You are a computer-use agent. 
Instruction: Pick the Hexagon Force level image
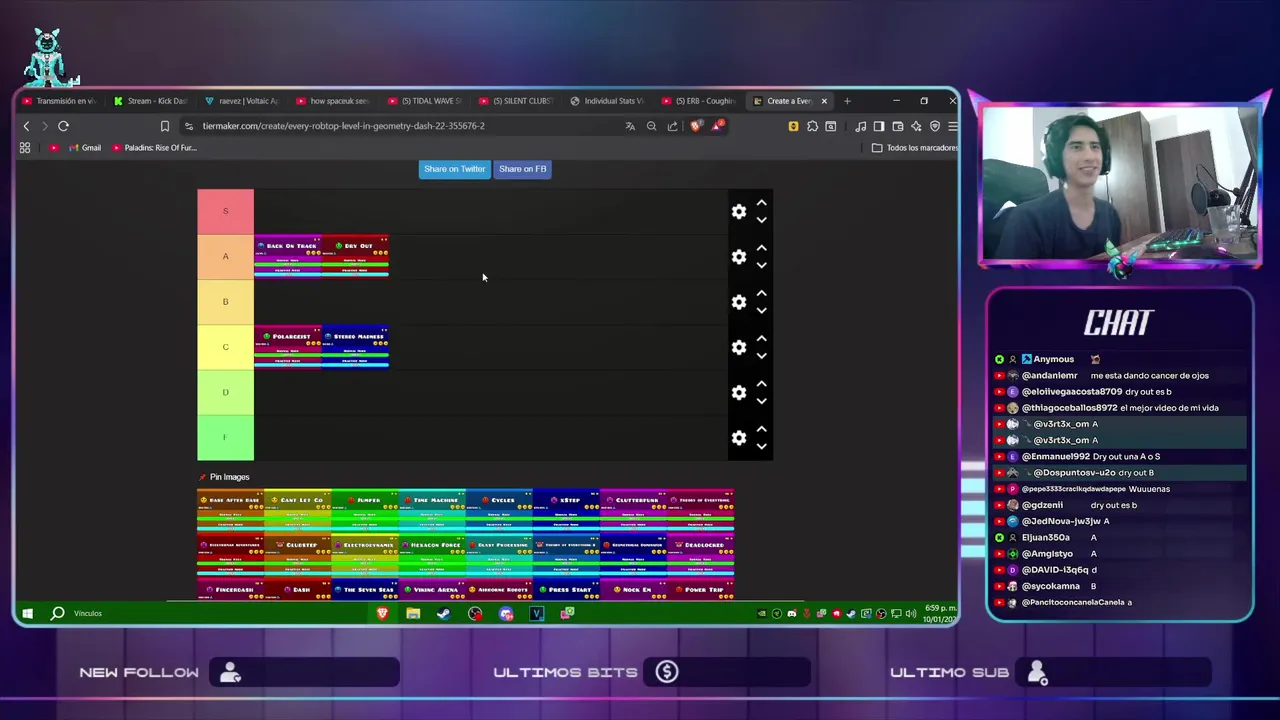(x=431, y=555)
